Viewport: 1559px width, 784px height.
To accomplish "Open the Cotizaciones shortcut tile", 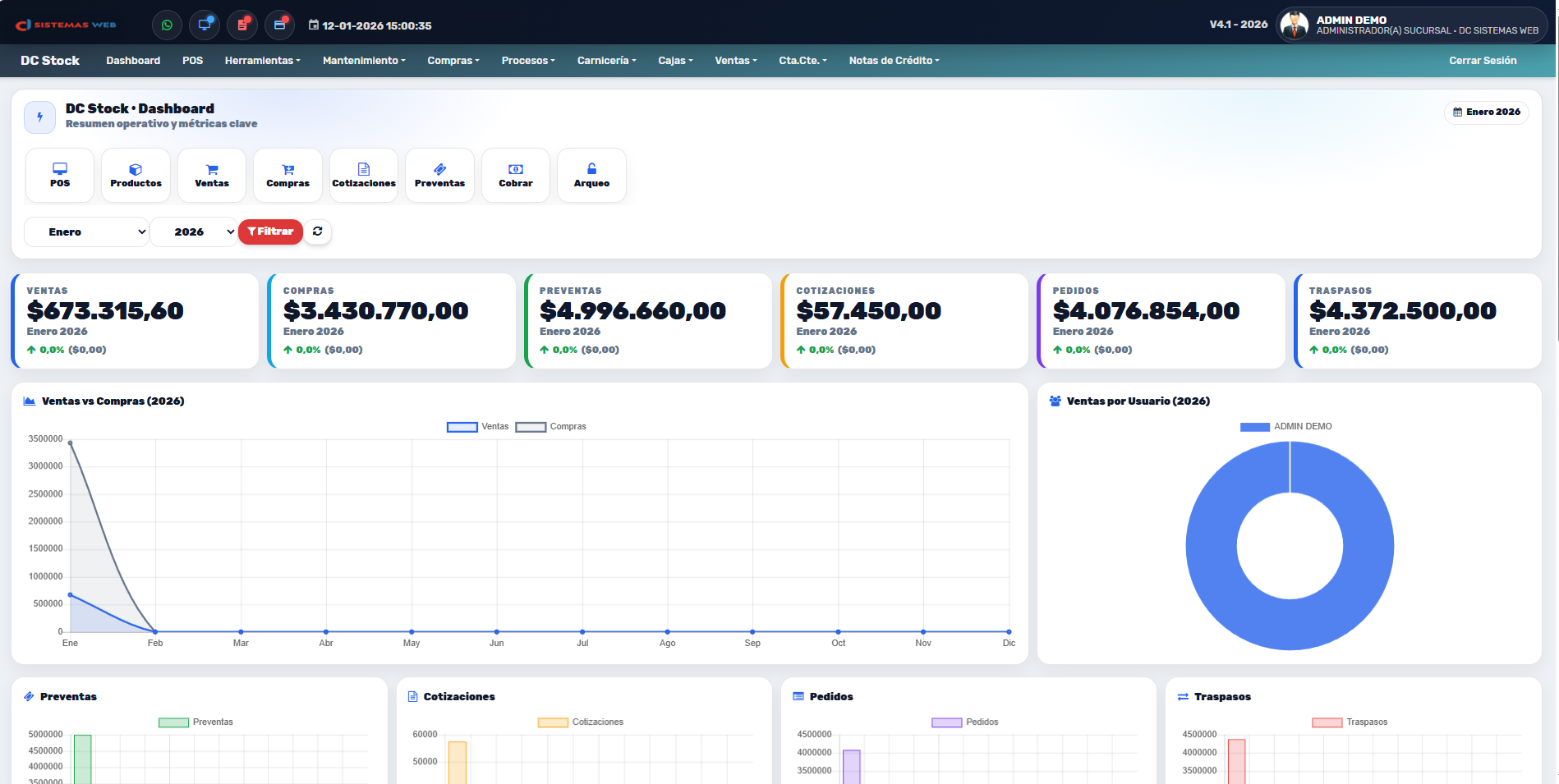I will coord(364,175).
